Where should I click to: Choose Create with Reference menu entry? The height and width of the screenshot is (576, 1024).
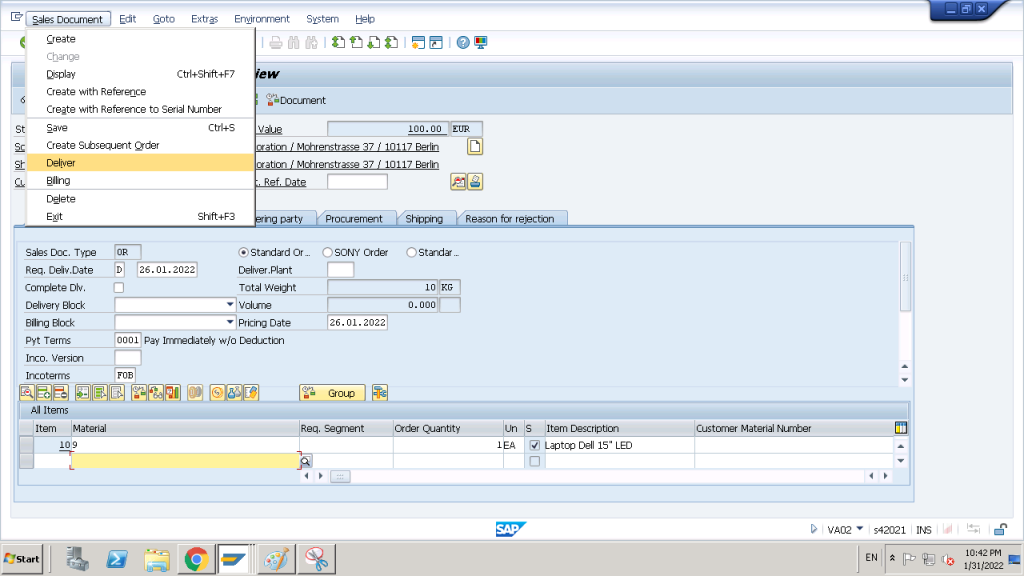point(140,91)
